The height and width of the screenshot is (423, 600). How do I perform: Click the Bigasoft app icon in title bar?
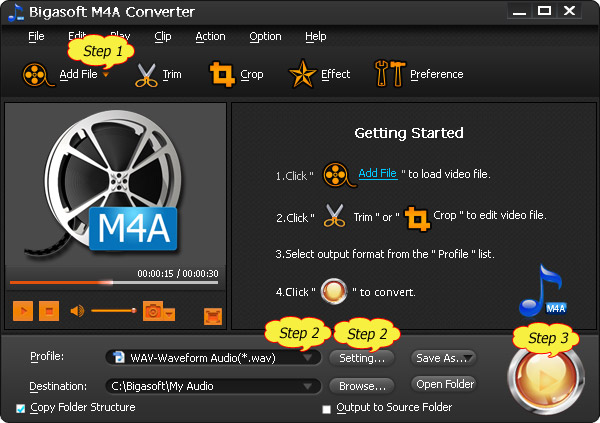tap(15, 12)
